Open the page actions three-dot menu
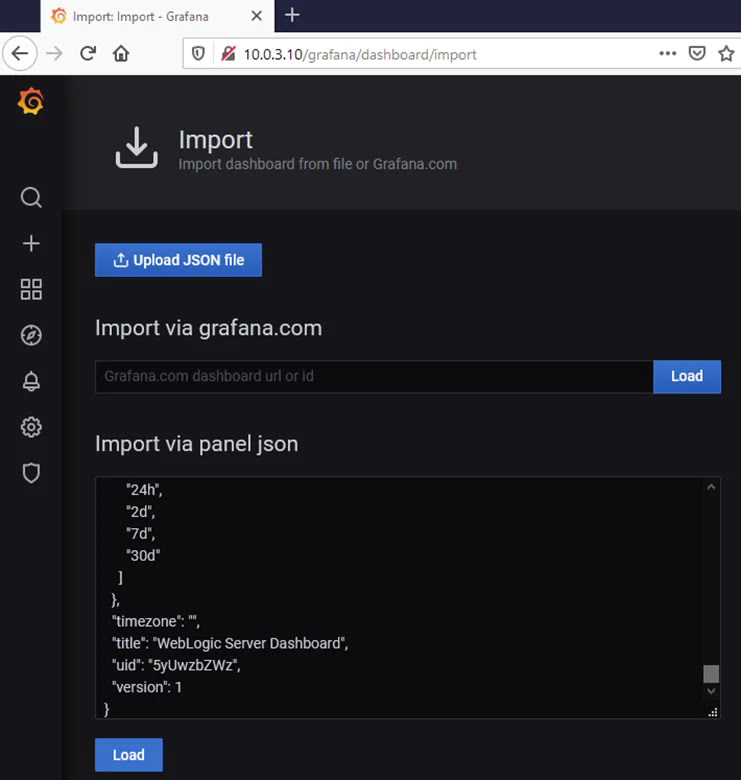Image resolution: width=741 pixels, height=780 pixels. tap(667, 53)
